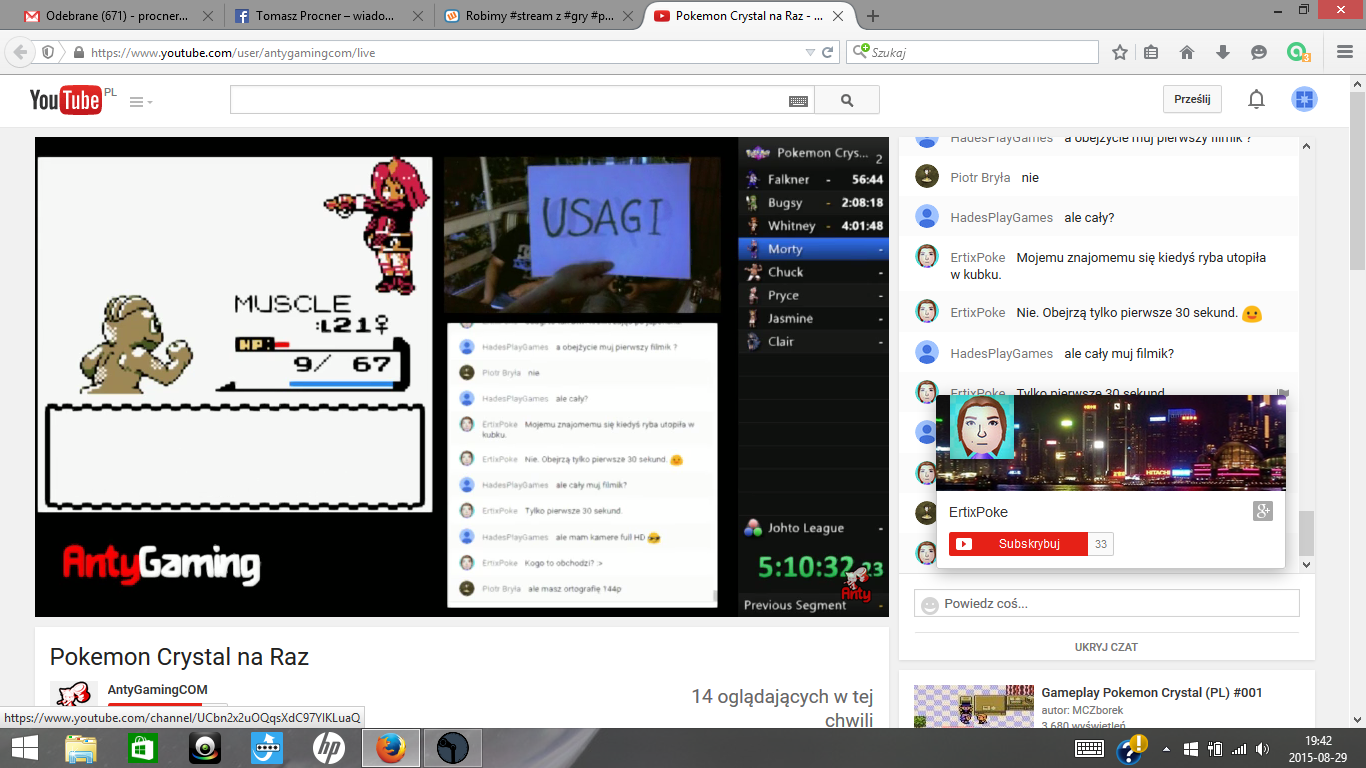Bookmark this page with the star icon

[x=1120, y=52]
